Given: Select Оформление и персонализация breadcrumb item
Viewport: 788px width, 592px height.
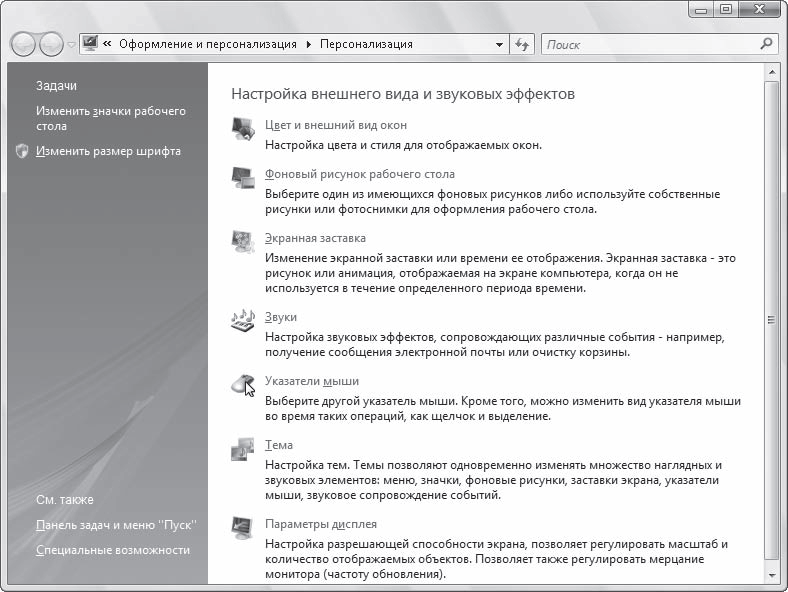Looking at the screenshot, I should (208, 44).
